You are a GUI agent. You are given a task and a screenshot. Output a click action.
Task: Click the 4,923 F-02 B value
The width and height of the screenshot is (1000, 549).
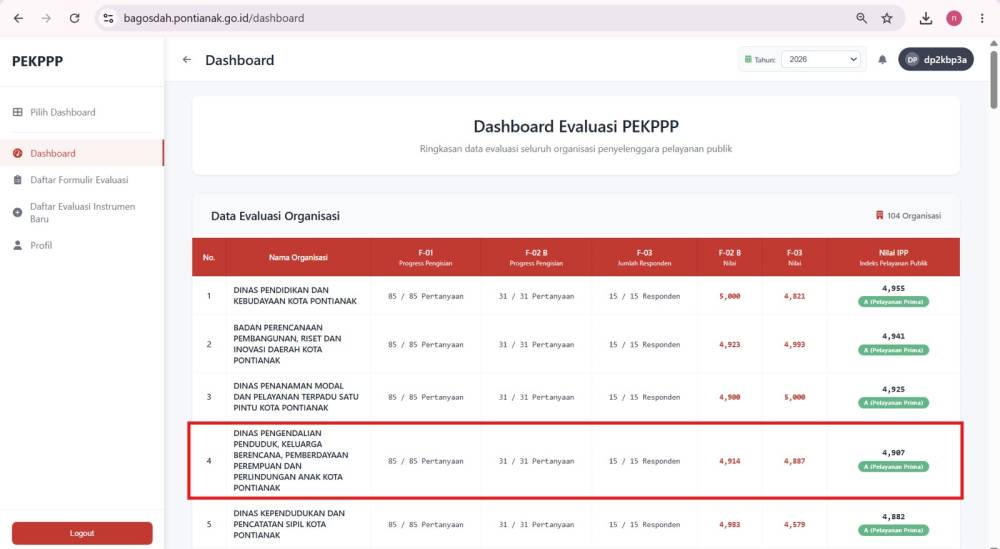point(730,345)
